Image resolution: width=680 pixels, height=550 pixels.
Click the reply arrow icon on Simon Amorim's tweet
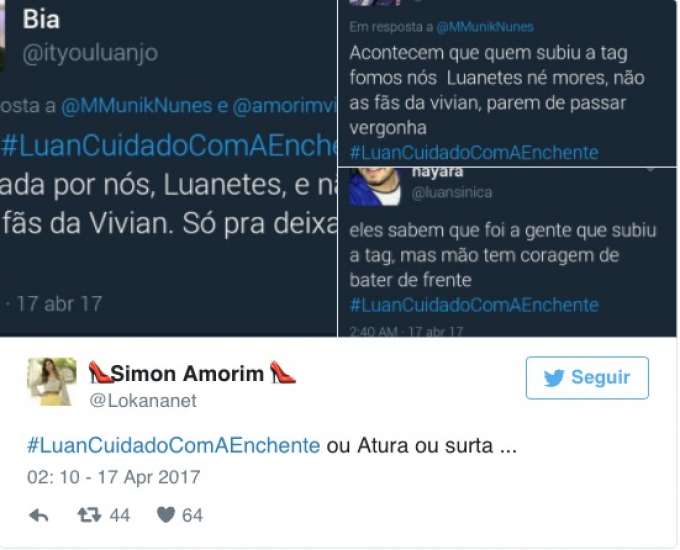[39, 515]
